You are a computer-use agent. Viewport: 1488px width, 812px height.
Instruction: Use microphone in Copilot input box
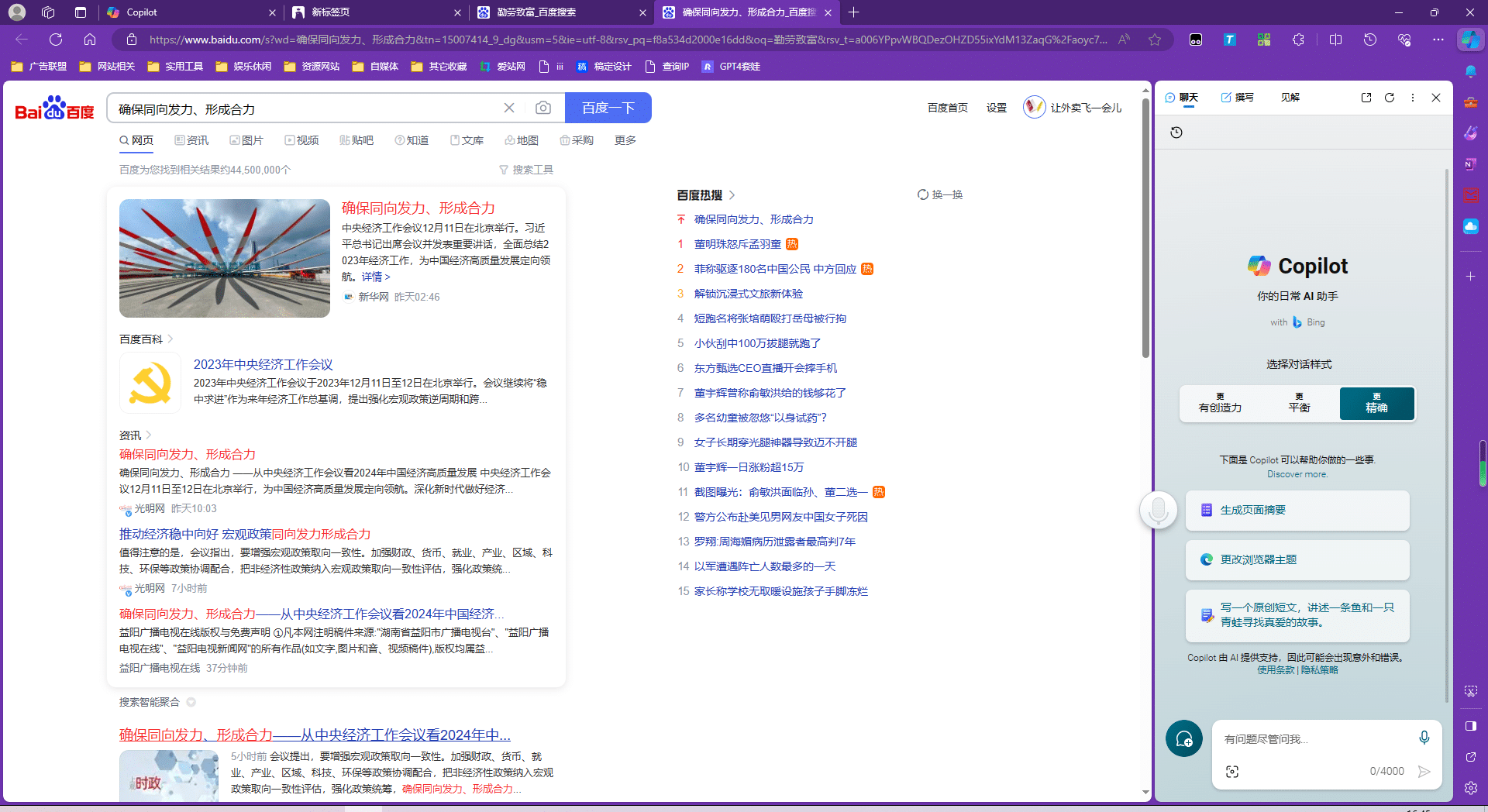(x=1424, y=738)
